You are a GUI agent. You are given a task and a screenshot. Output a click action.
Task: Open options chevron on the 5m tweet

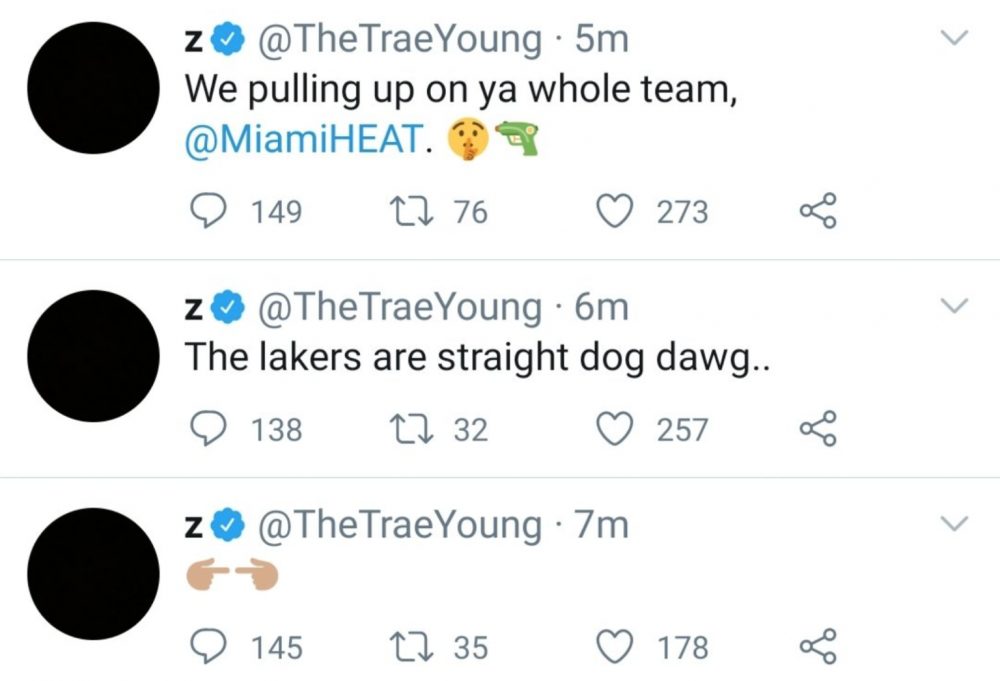click(956, 39)
